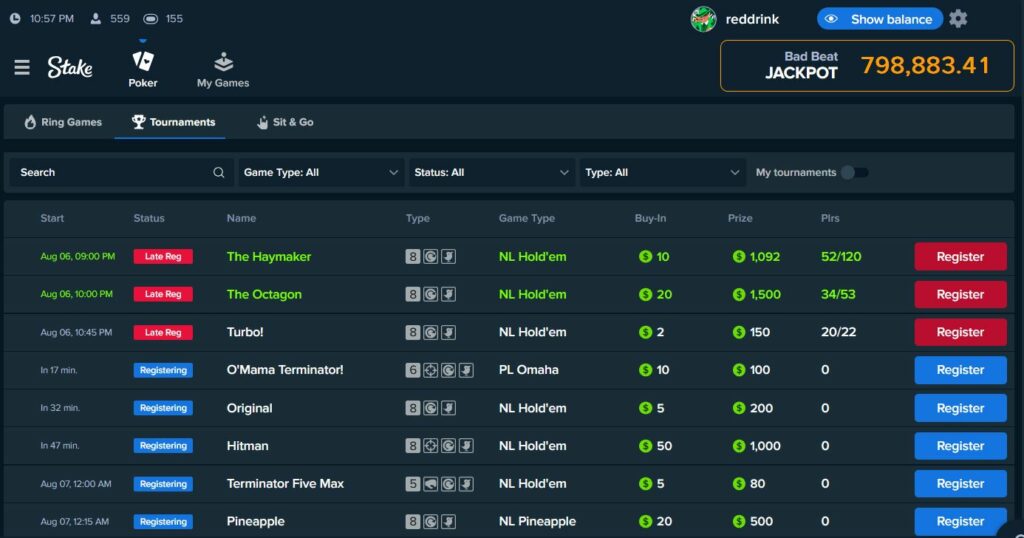Click the tournament Search input field
This screenshot has width=1024, height=538.
[x=110, y=172]
